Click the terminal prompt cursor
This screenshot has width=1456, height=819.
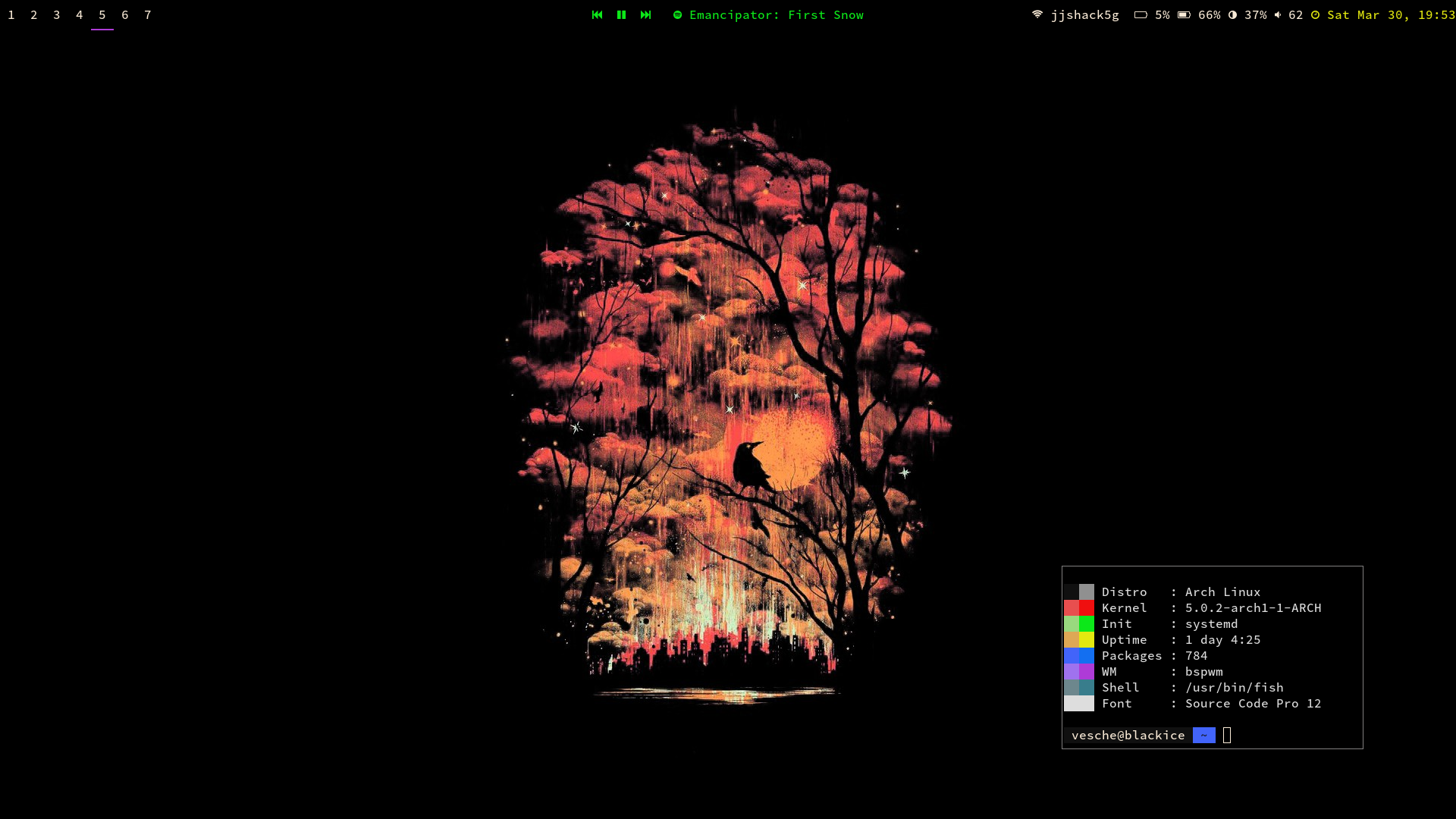[1227, 735]
